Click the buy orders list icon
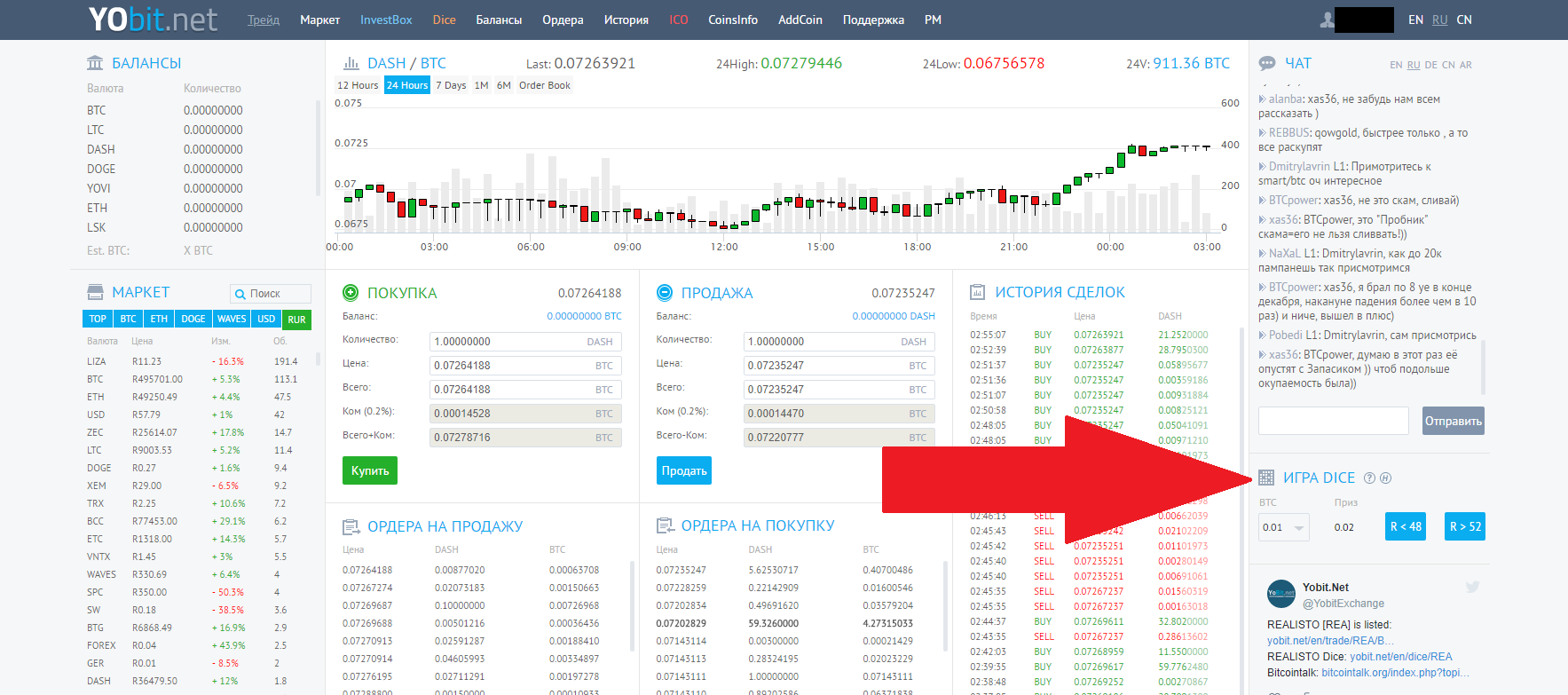1568x695 pixels. pos(665,525)
